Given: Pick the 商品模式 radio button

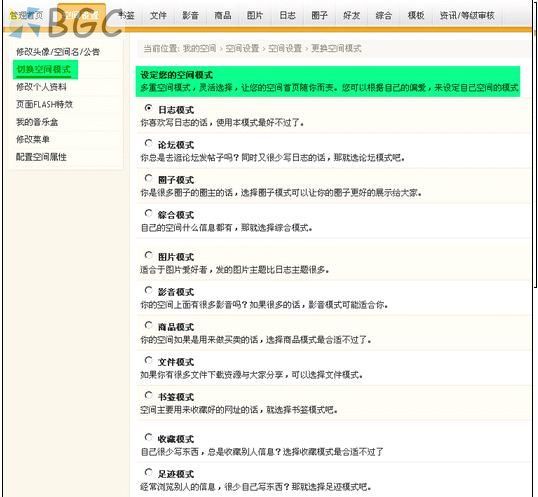Looking at the screenshot, I should coord(149,325).
